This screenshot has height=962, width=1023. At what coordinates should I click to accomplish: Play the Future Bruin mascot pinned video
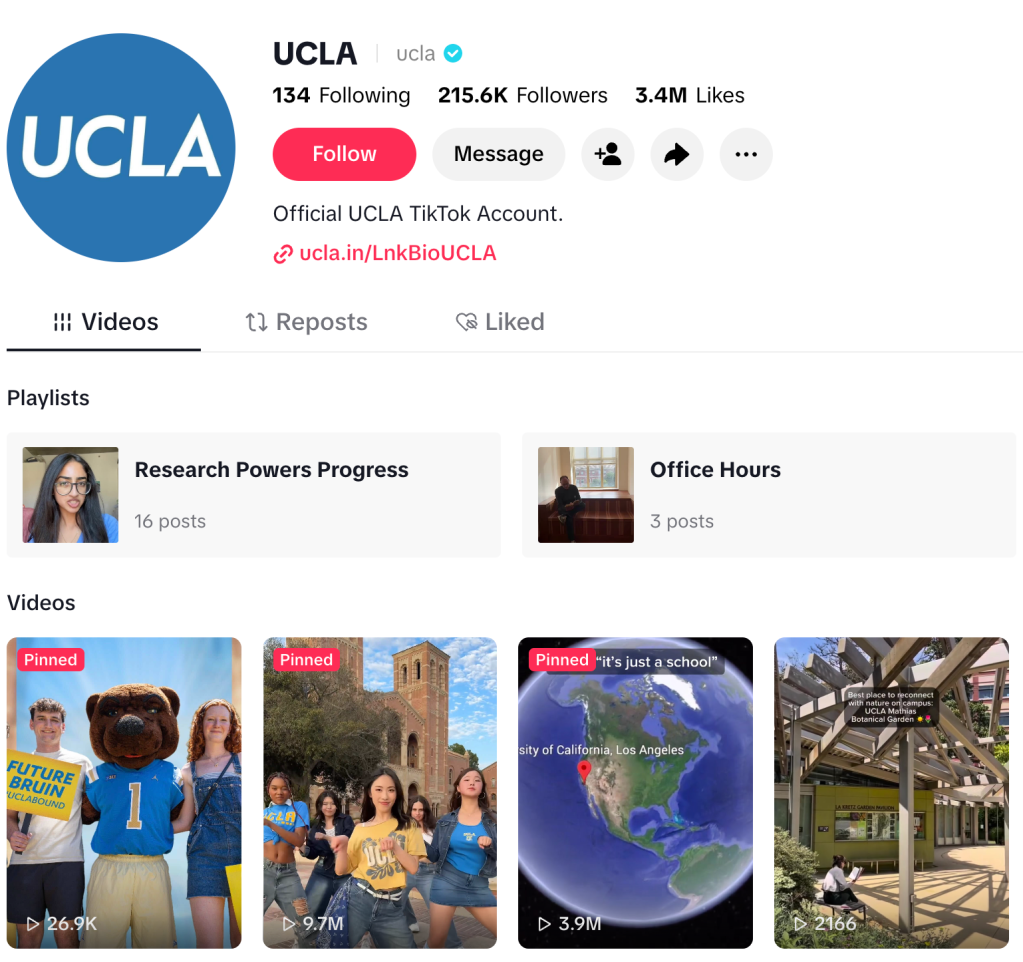pos(124,792)
